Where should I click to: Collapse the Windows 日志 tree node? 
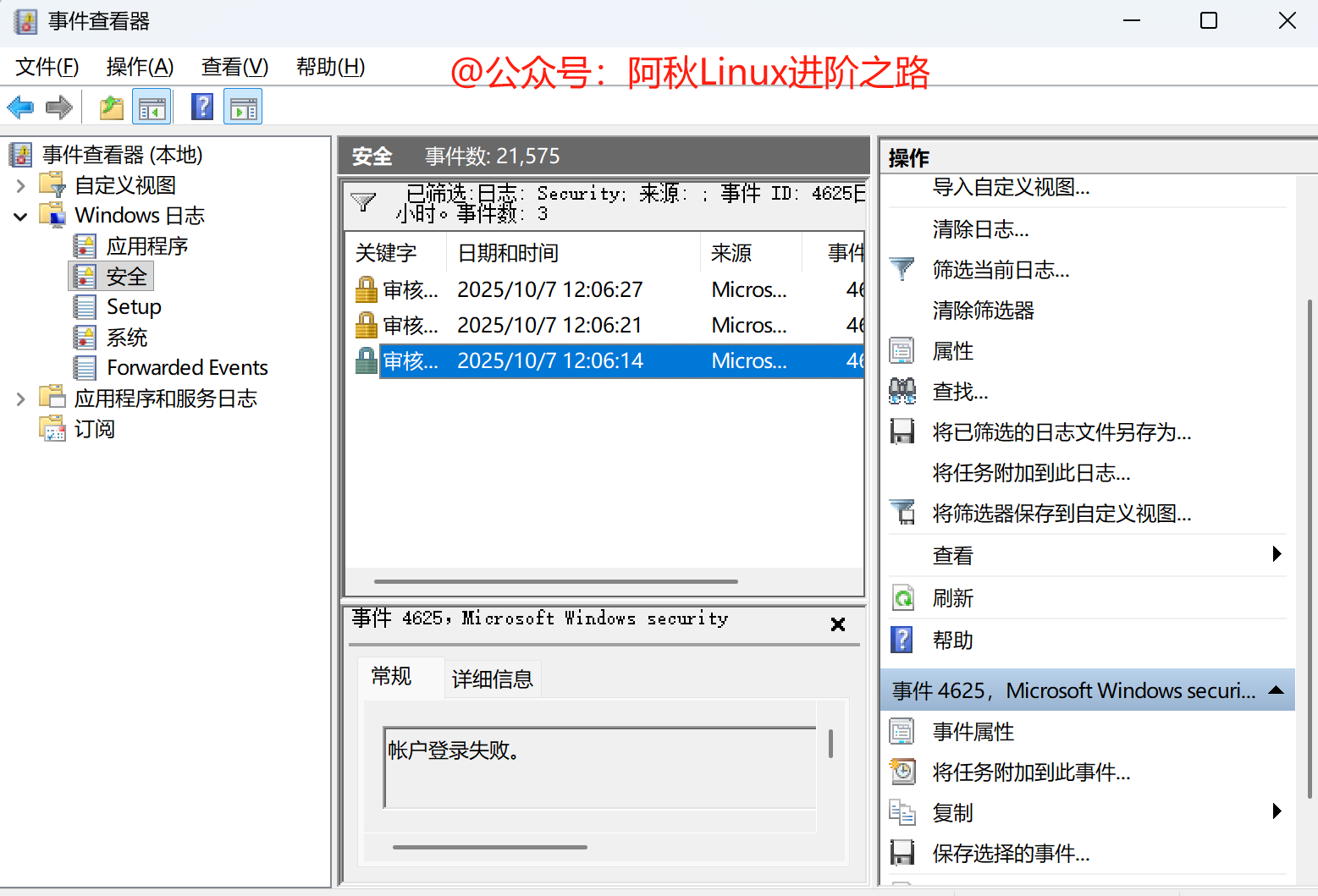pyautogui.click(x=19, y=215)
